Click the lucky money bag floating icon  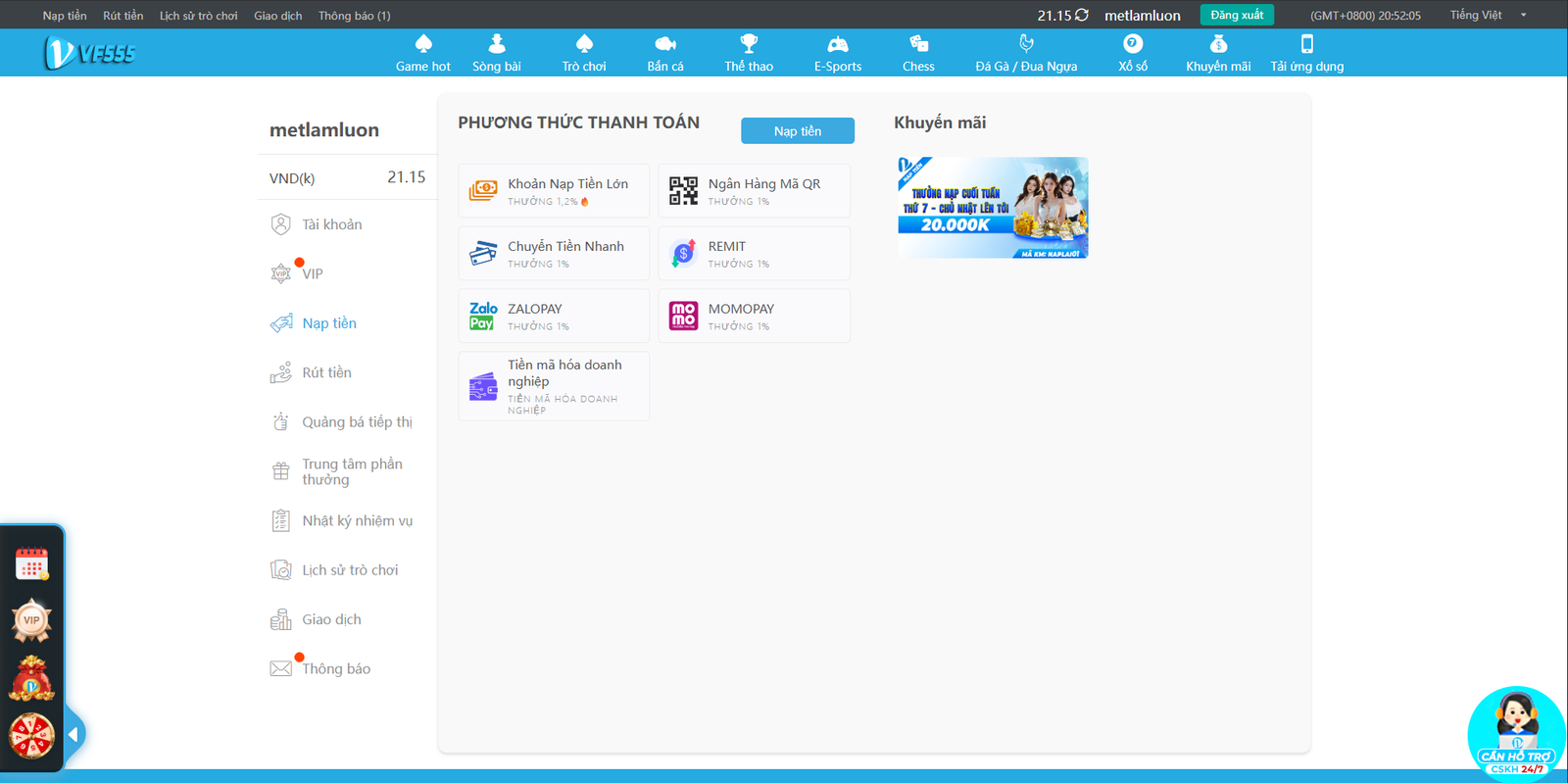tap(31, 678)
